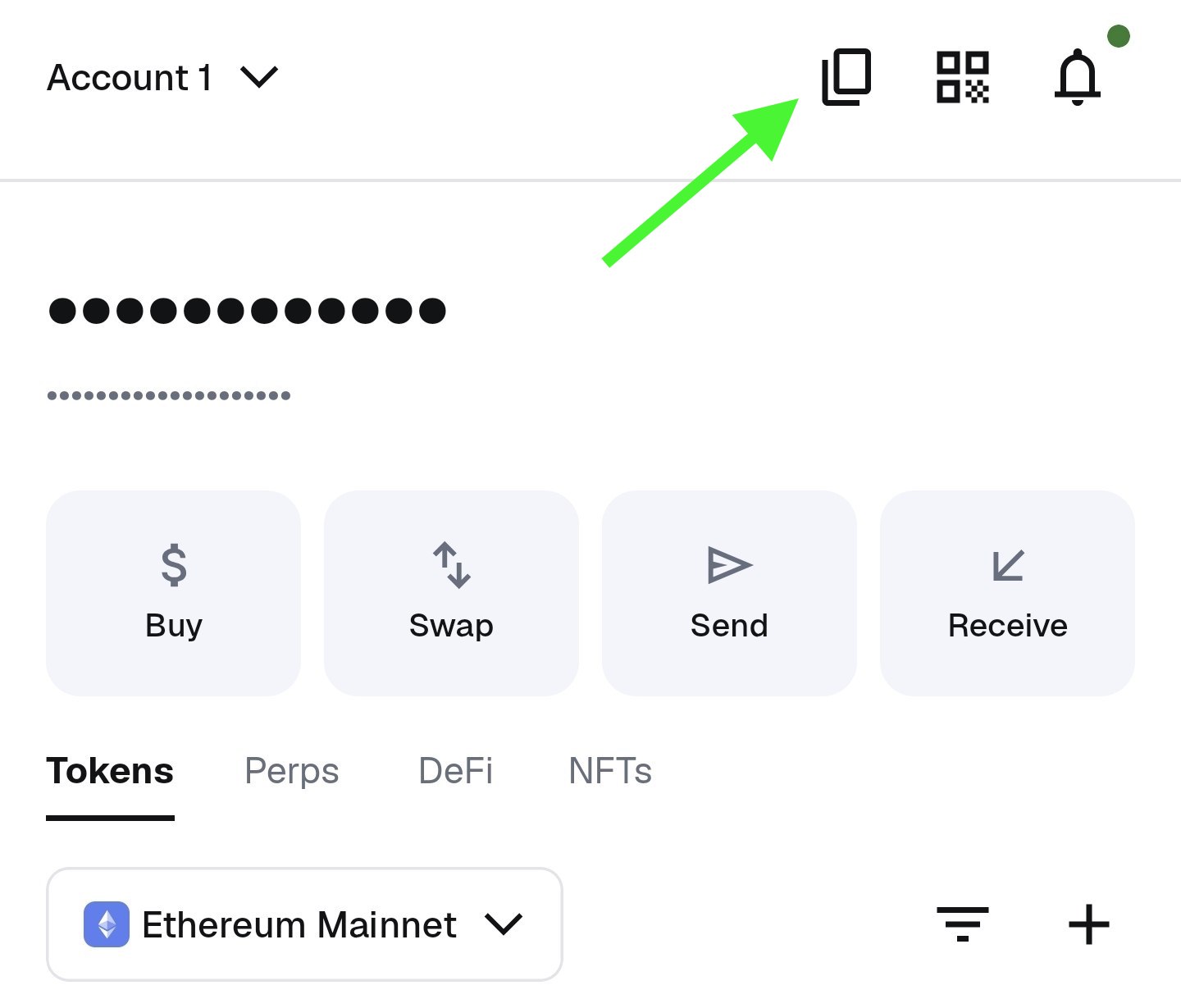Viewport: 1181px width, 1008px height.
Task: Click the Swap arrows icon
Action: [x=452, y=565]
